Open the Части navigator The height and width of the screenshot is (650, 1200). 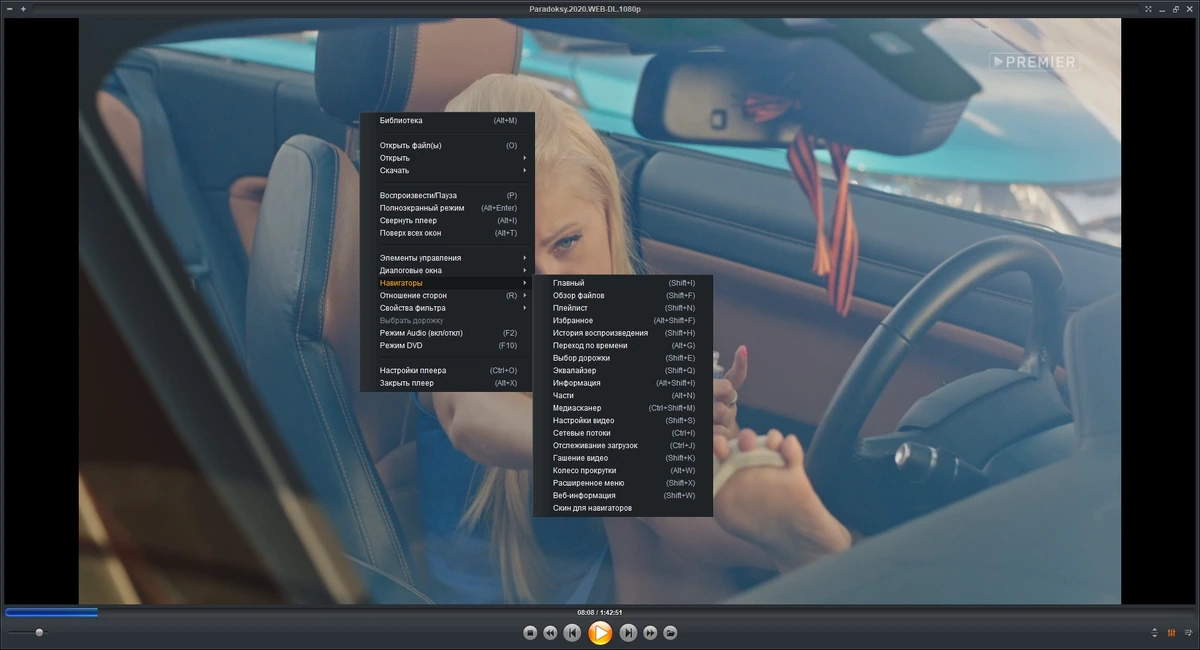pyautogui.click(x=623, y=395)
